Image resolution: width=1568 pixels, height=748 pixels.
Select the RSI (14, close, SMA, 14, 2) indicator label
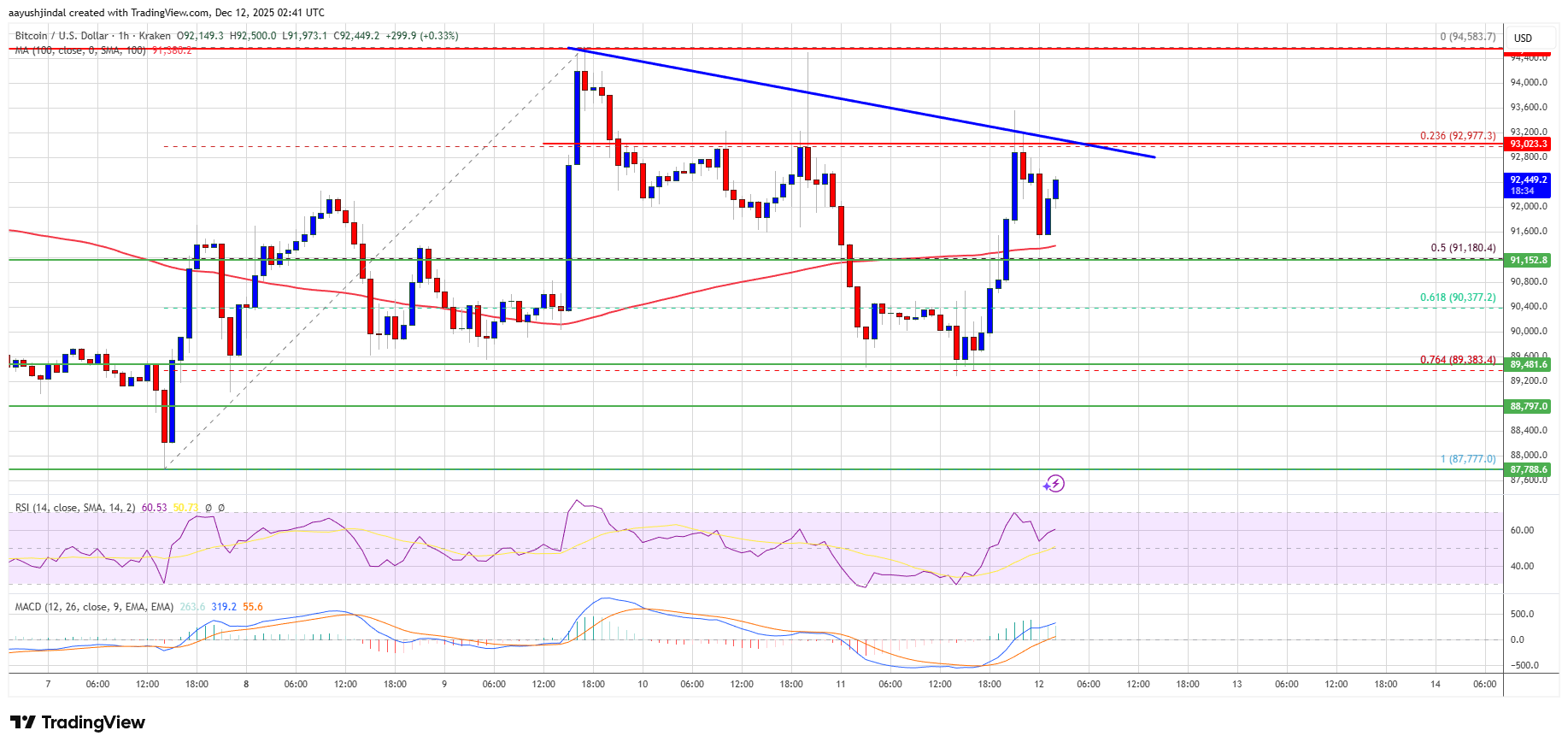click(75, 508)
